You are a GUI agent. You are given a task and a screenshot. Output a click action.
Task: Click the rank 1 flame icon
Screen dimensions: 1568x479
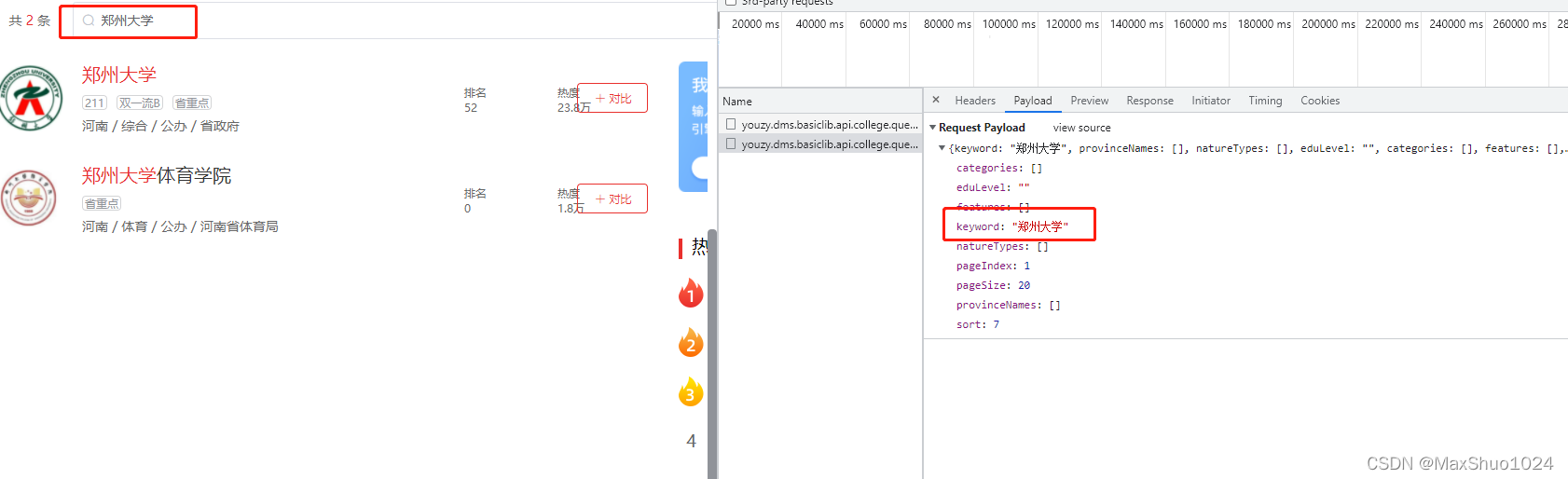coord(691,293)
